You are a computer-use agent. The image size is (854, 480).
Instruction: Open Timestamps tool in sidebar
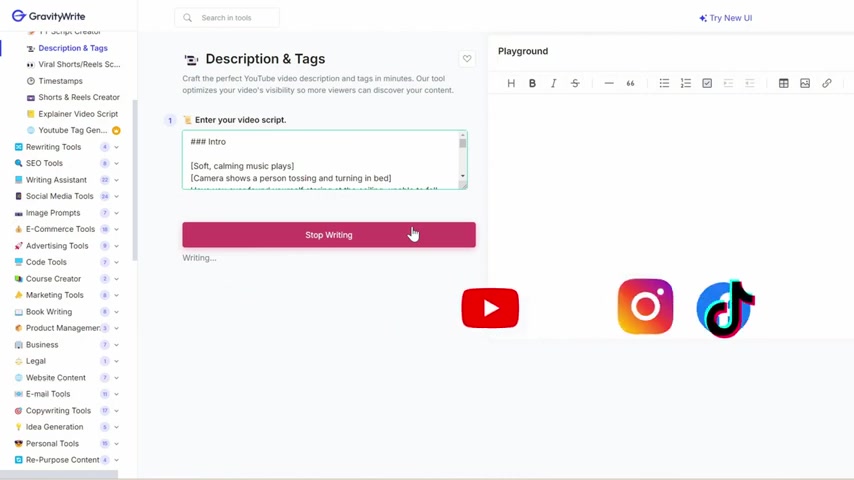tap(60, 81)
